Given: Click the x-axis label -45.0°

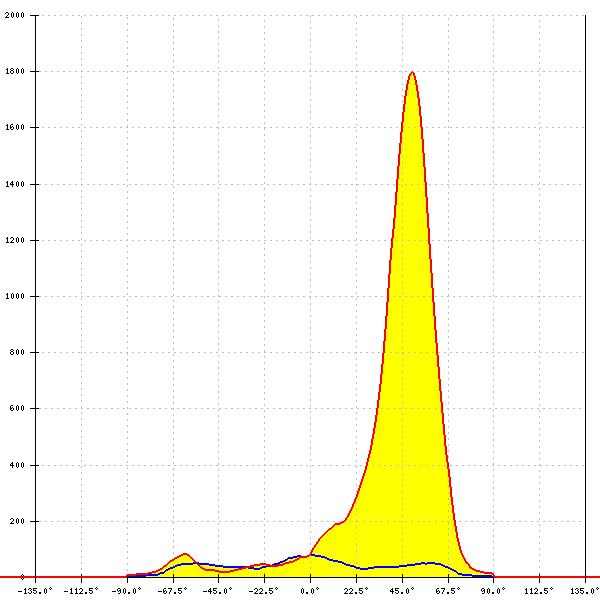Looking at the screenshot, I should pyautogui.click(x=218, y=591).
